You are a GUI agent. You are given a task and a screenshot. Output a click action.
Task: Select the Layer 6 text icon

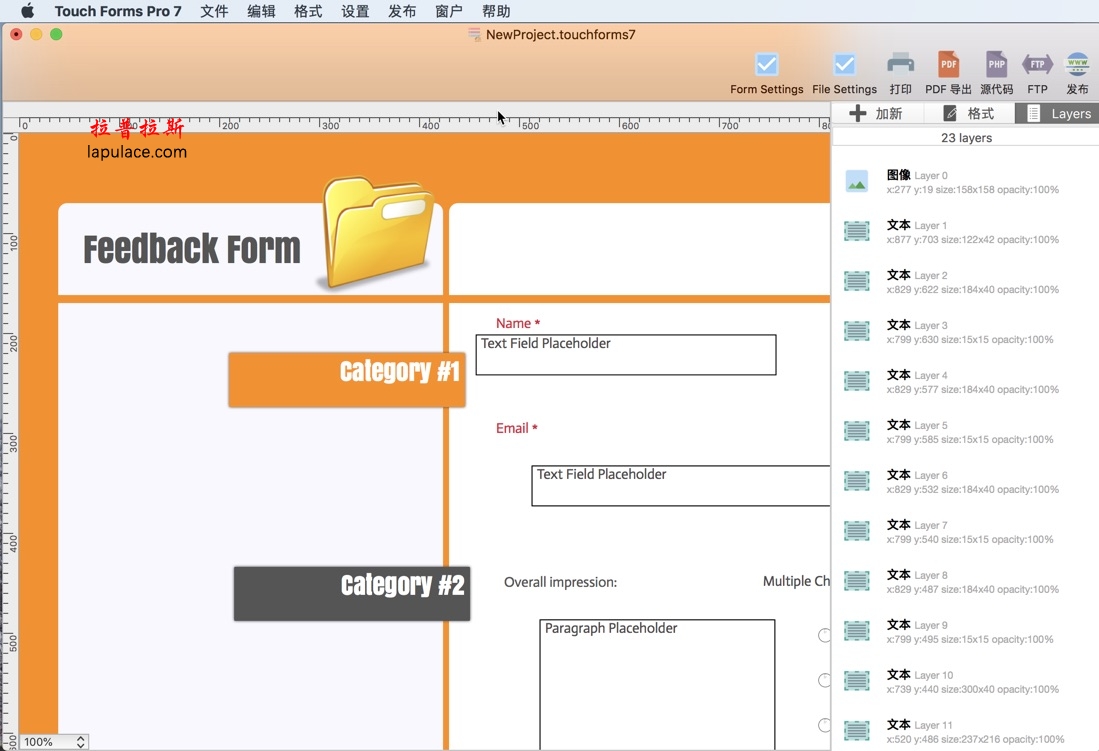pos(856,481)
